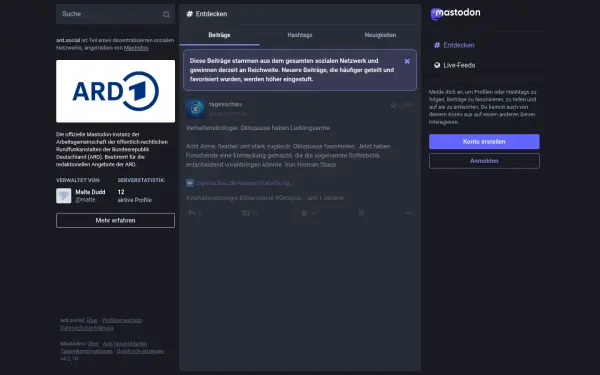Favourite the tagesschau post with the star
This screenshot has height=375, width=600.
(x=304, y=213)
